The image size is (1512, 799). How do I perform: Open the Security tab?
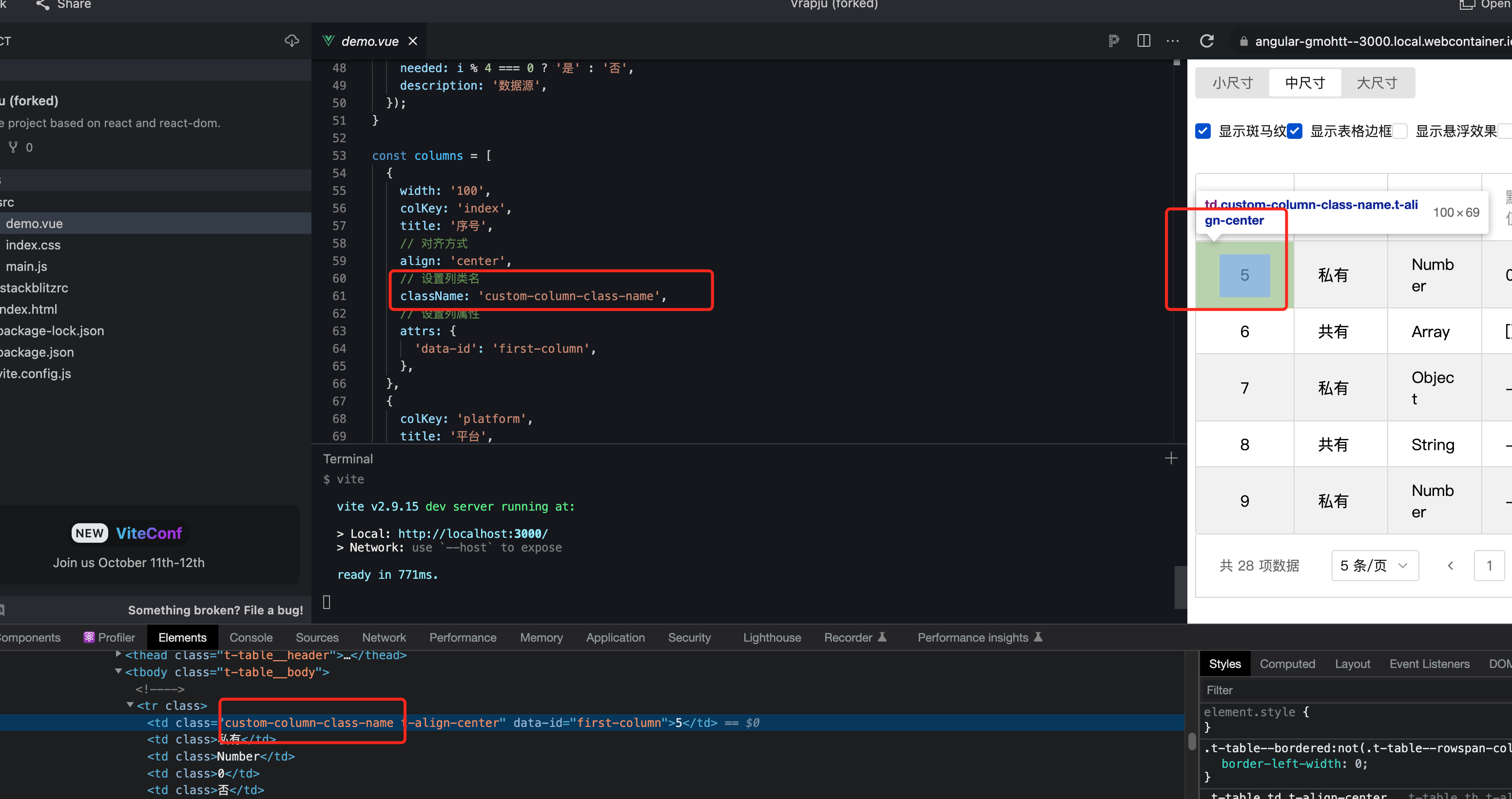point(689,637)
